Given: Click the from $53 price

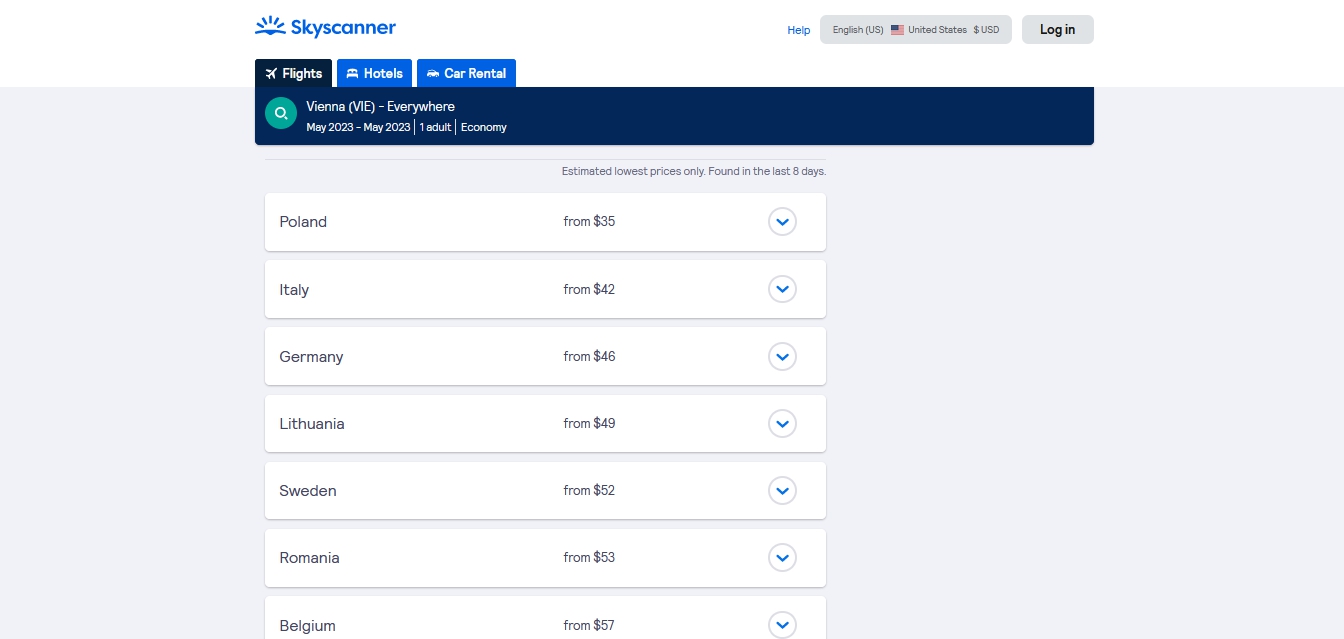Looking at the screenshot, I should 589,557.
